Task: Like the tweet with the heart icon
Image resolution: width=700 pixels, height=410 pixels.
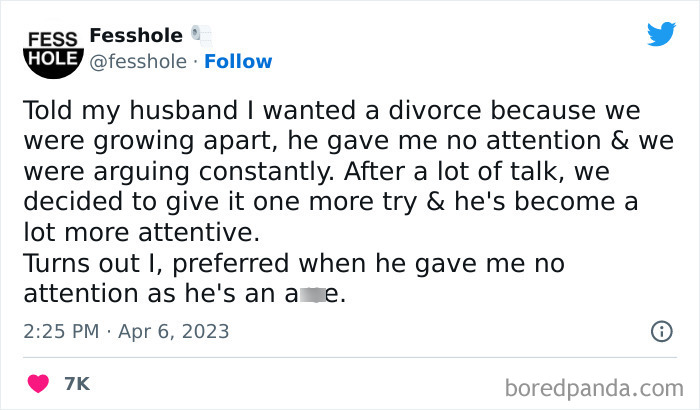Action: click(40, 383)
